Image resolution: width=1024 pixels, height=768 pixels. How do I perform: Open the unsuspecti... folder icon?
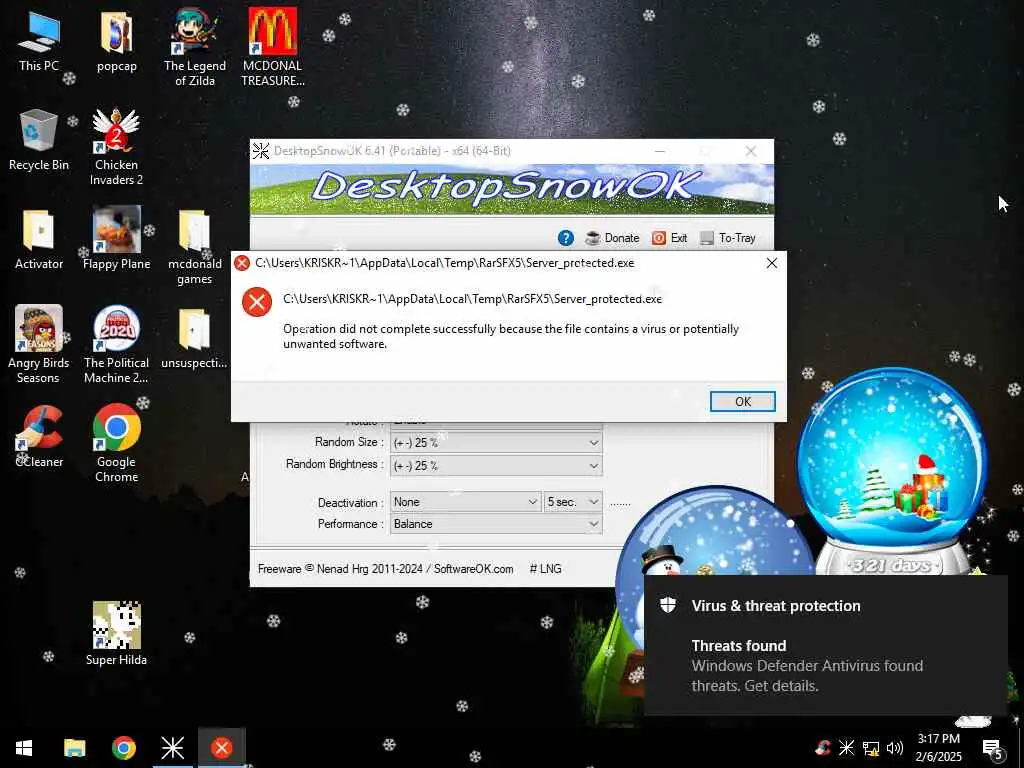tap(194, 338)
